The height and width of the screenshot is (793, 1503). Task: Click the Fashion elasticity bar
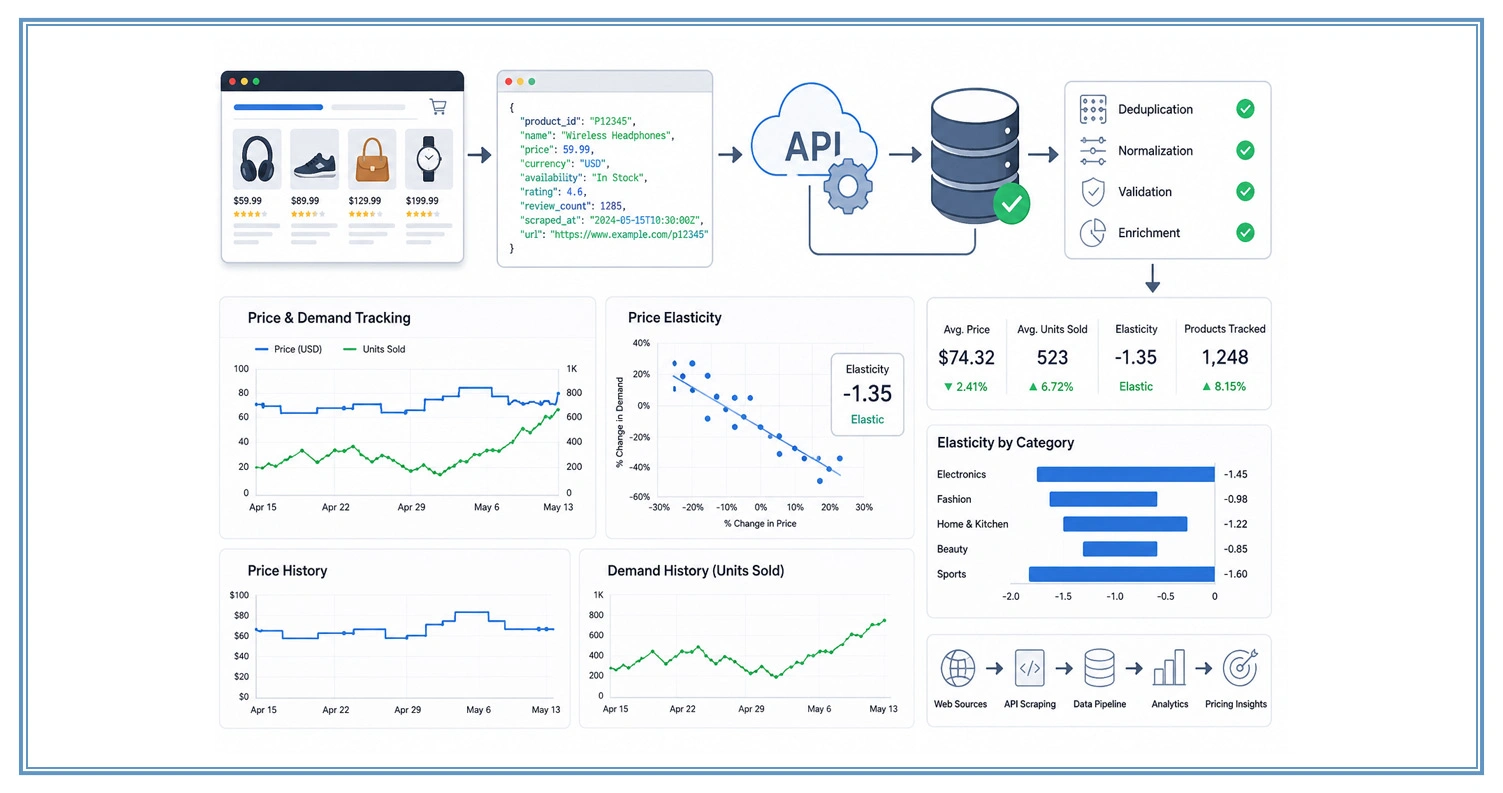(1103, 499)
